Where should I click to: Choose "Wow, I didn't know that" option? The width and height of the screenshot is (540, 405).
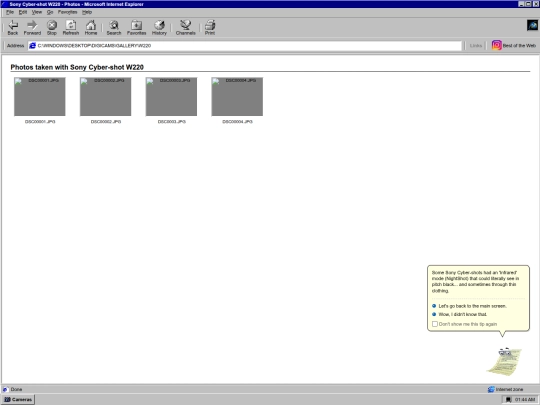(x=463, y=314)
